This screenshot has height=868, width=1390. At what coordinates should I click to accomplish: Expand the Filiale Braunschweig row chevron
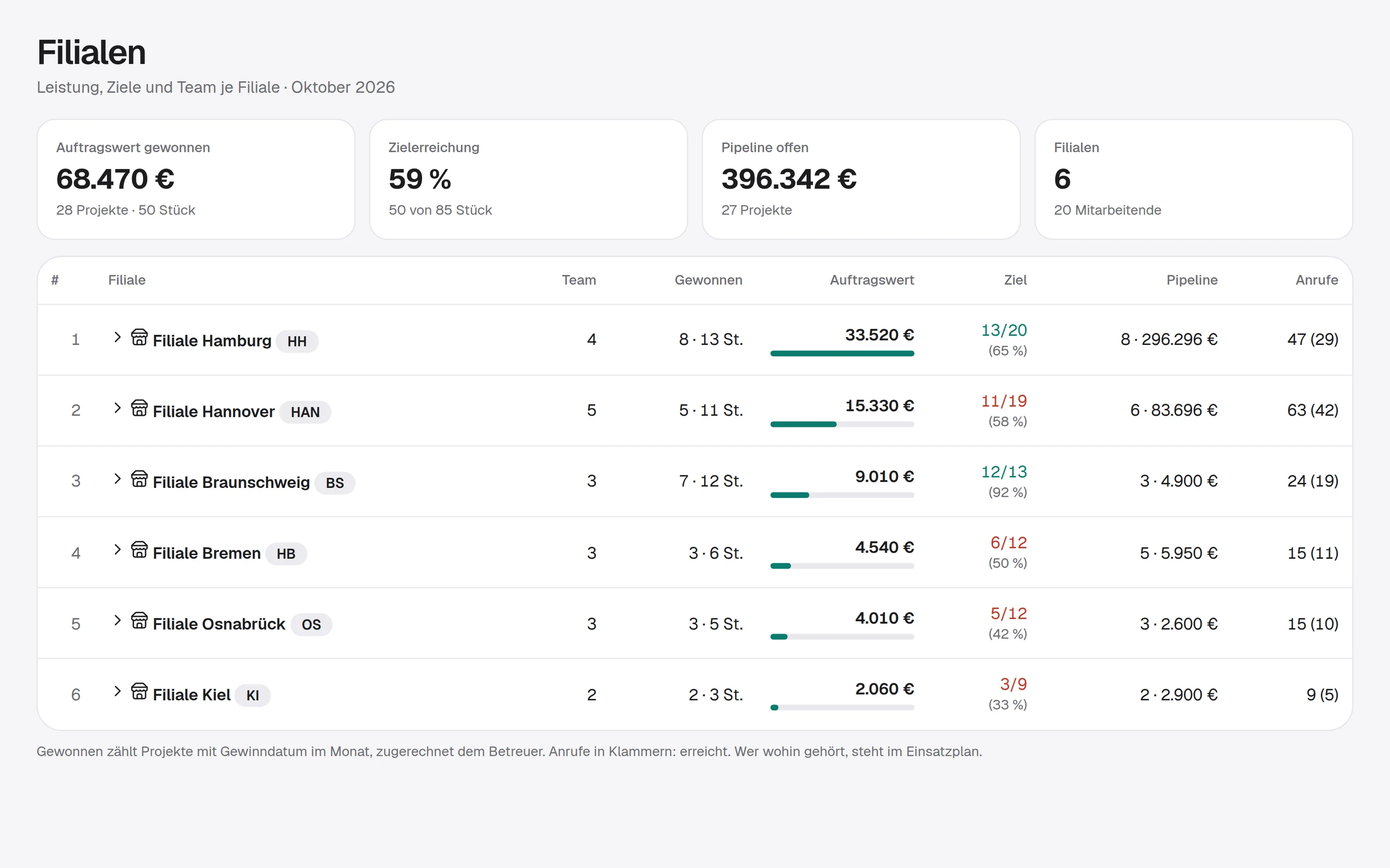click(x=117, y=478)
